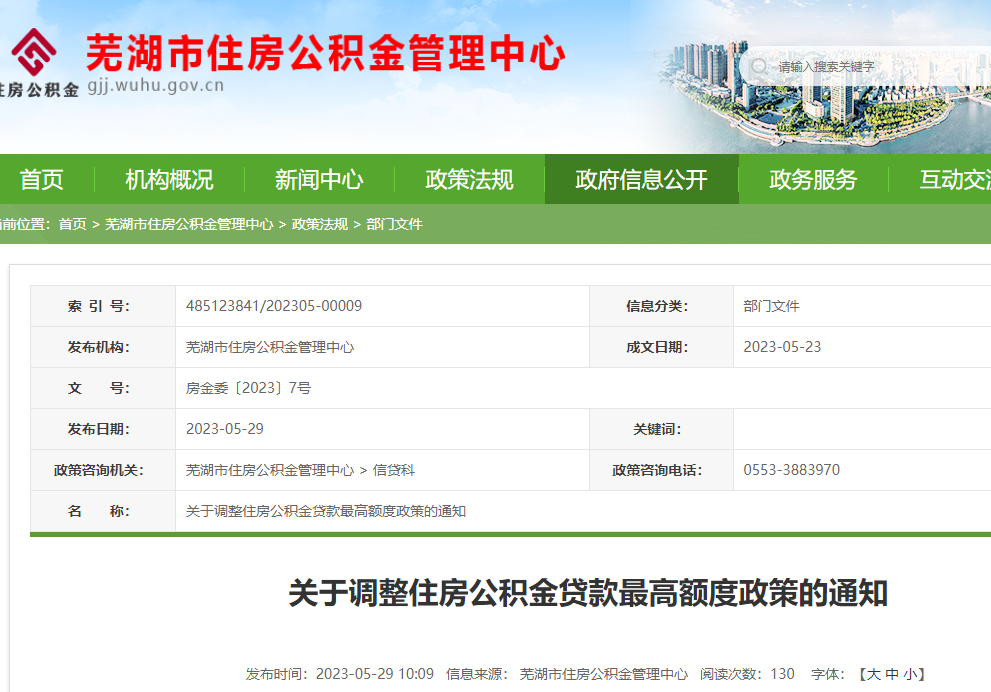
Task: Click the 首页 breadcrumb link
Action: point(73,224)
